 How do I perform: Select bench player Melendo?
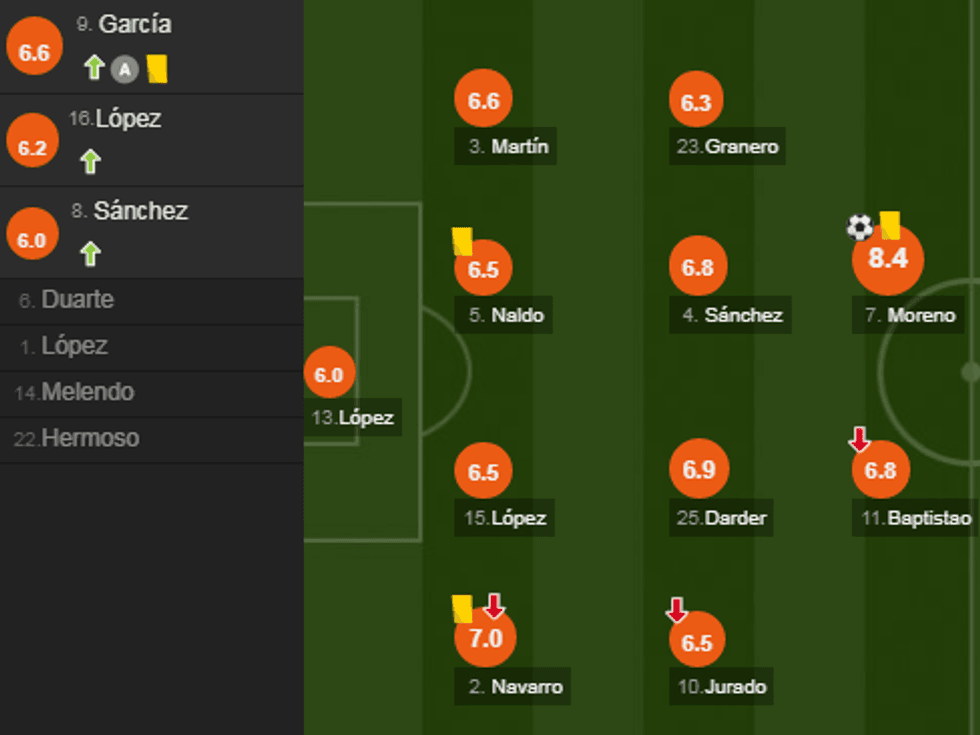pos(87,392)
